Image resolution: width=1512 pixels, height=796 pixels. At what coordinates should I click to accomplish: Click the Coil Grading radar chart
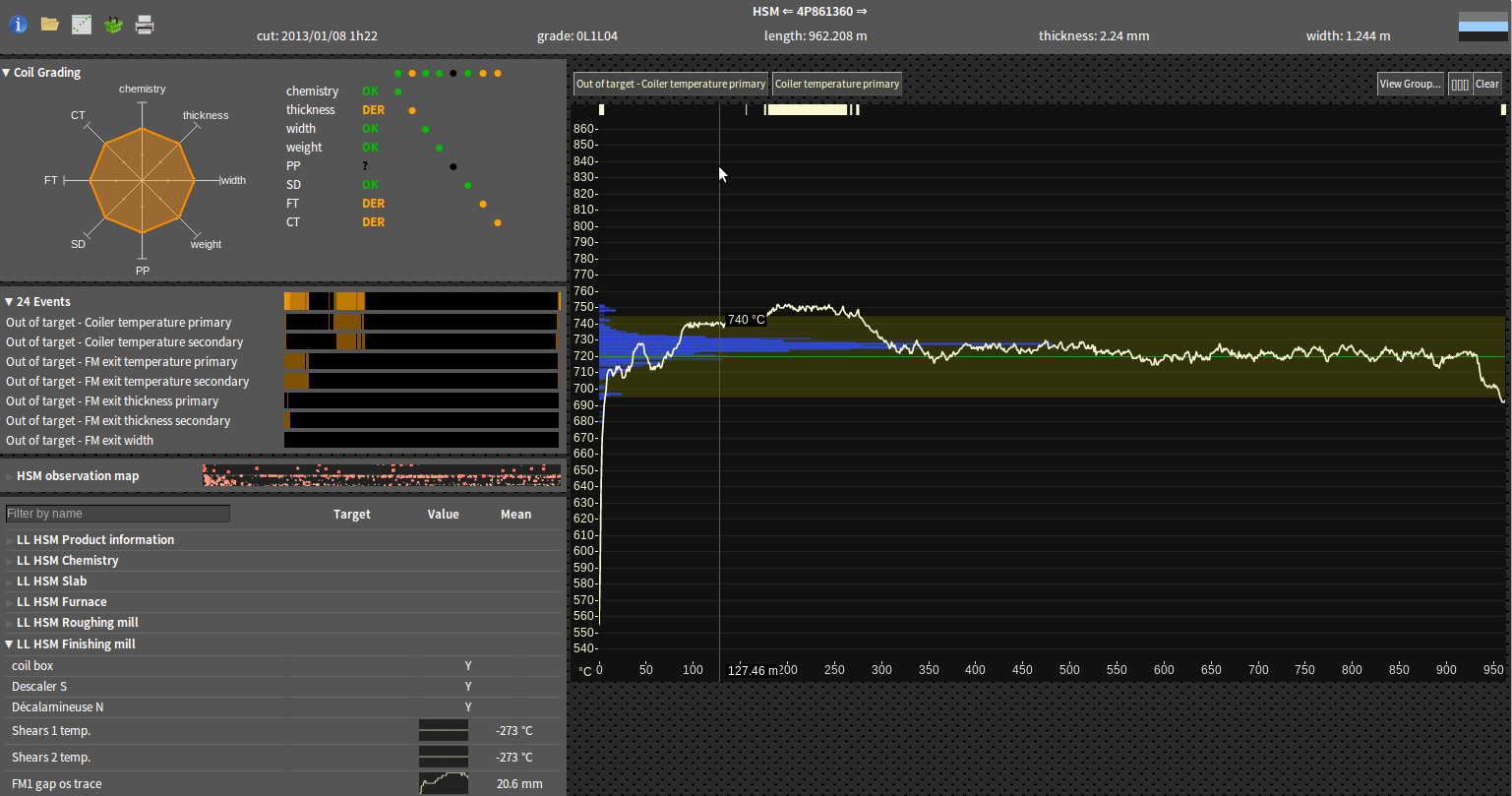pos(143,181)
